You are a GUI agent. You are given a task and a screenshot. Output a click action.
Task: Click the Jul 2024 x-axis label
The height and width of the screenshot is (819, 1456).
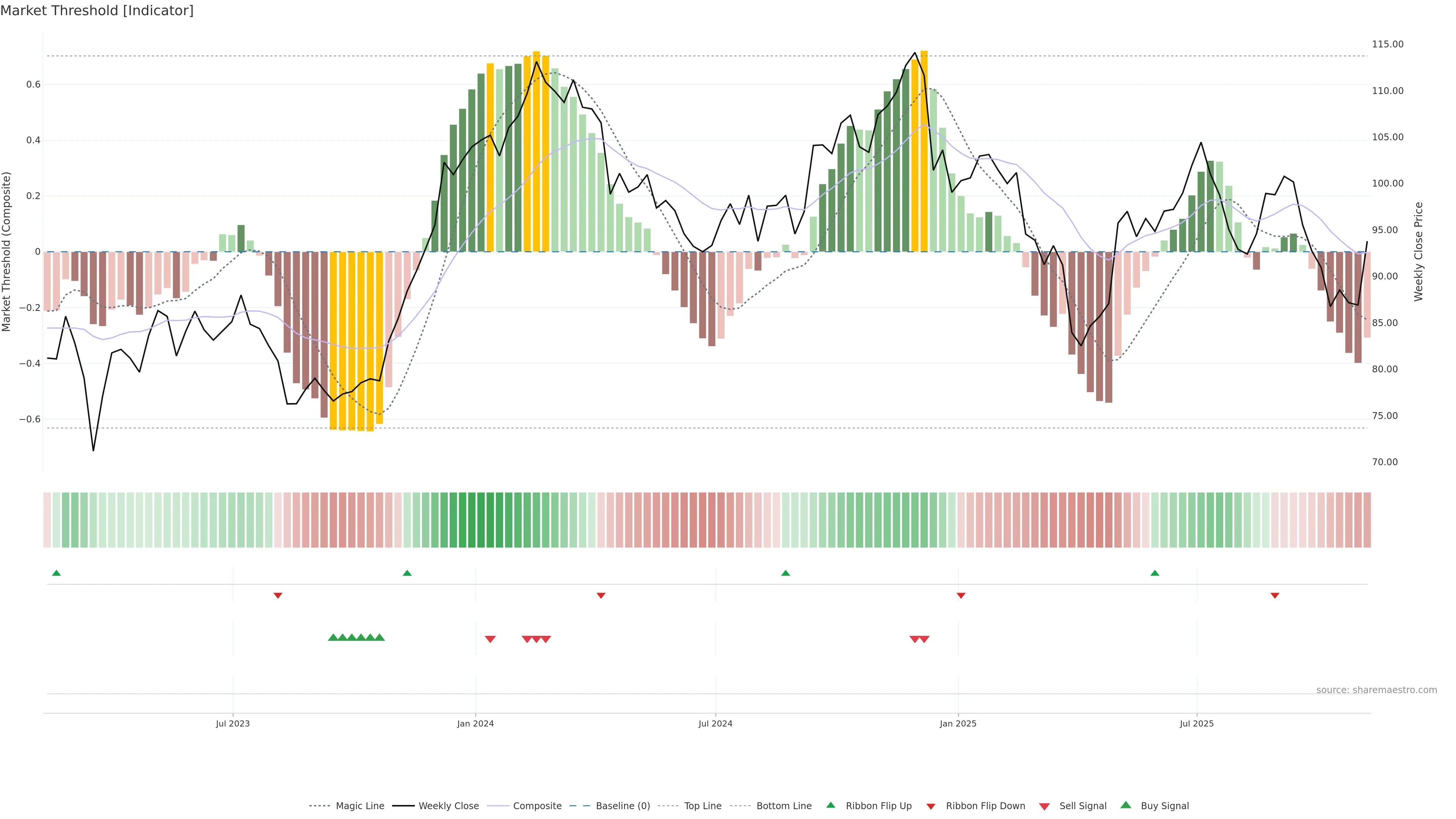click(715, 723)
